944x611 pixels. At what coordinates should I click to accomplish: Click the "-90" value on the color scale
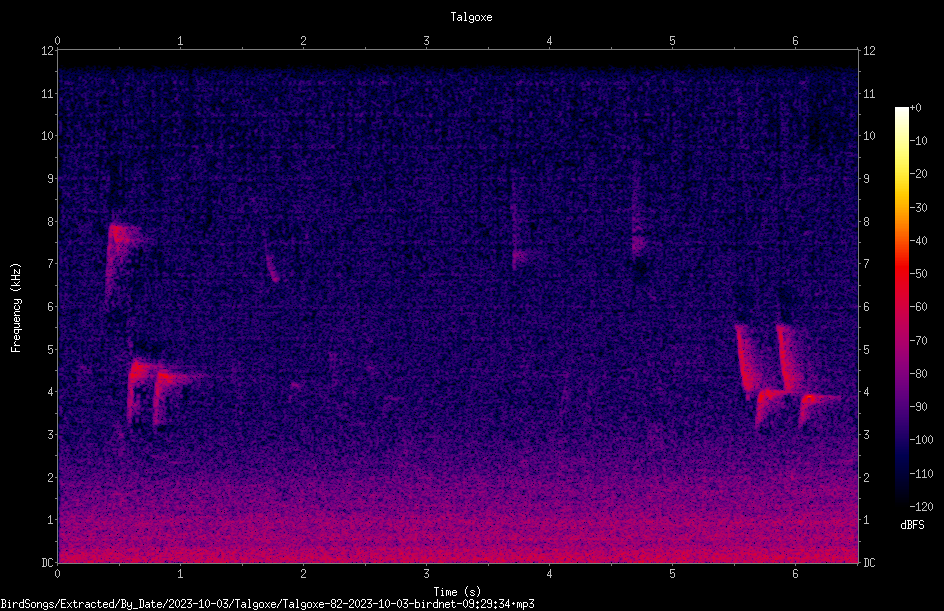point(918,407)
